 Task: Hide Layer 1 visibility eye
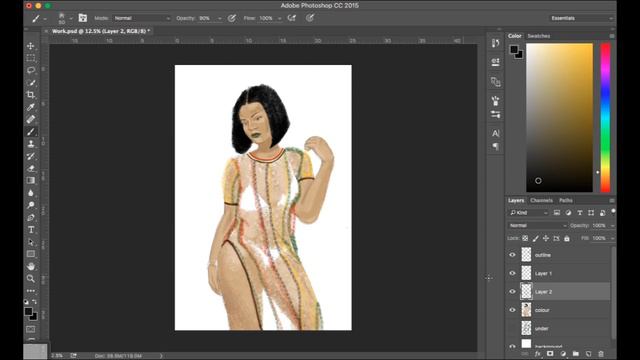point(512,273)
